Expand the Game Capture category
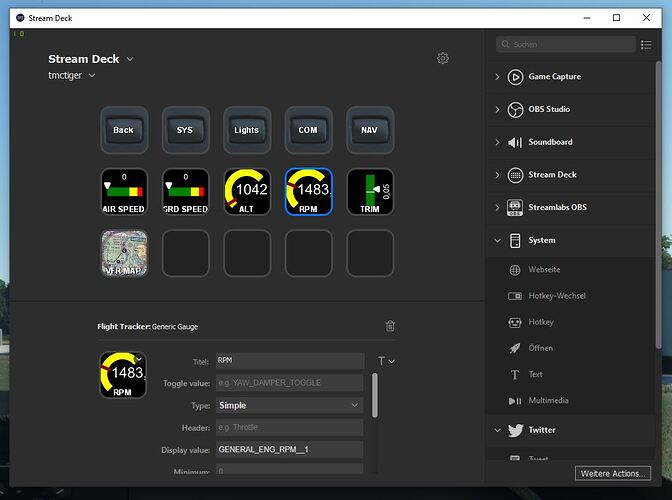Viewport: 672px width, 500px height. (x=497, y=77)
